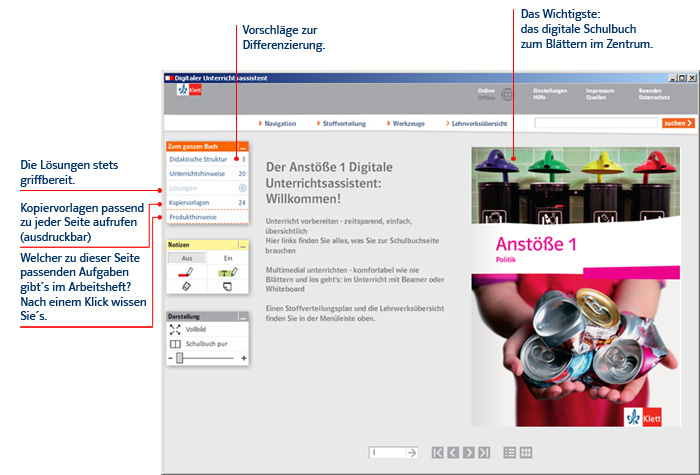Open the Lösungen entry
700x475 pixels.
207,188
